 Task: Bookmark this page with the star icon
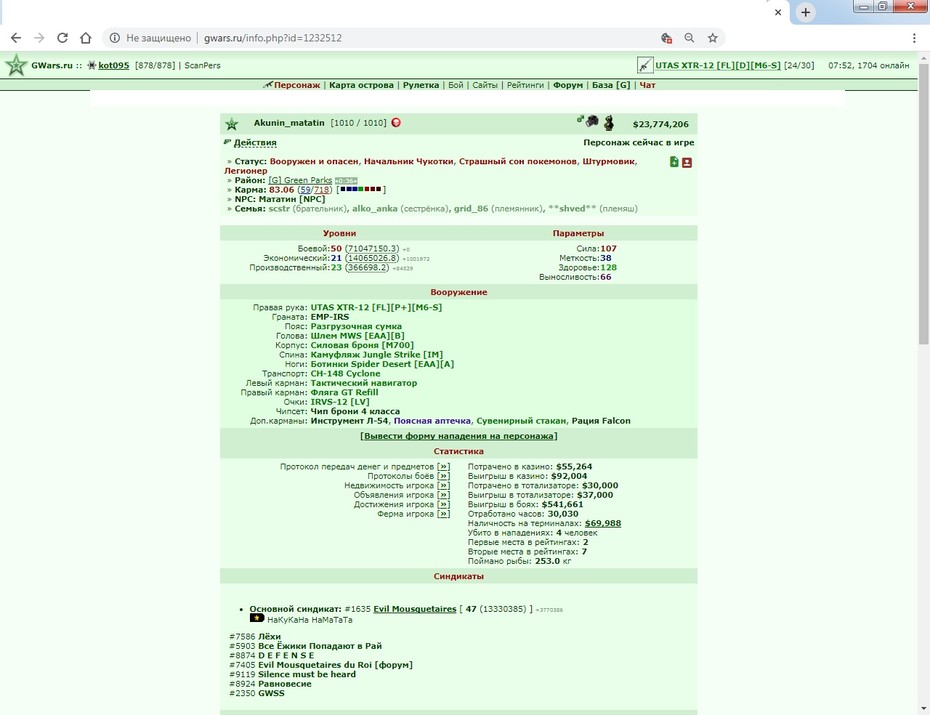(x=712, y=38)
